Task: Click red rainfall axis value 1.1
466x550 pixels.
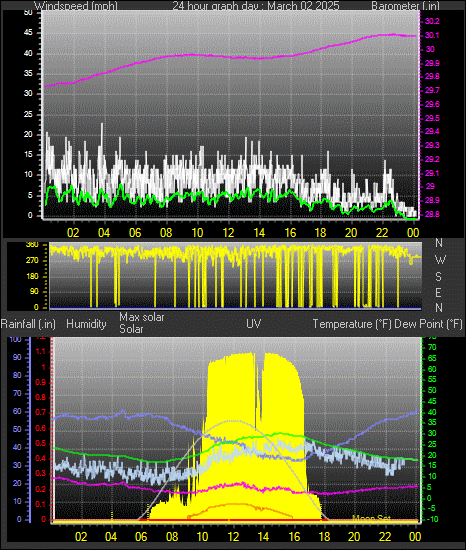Action: (41, 351)
